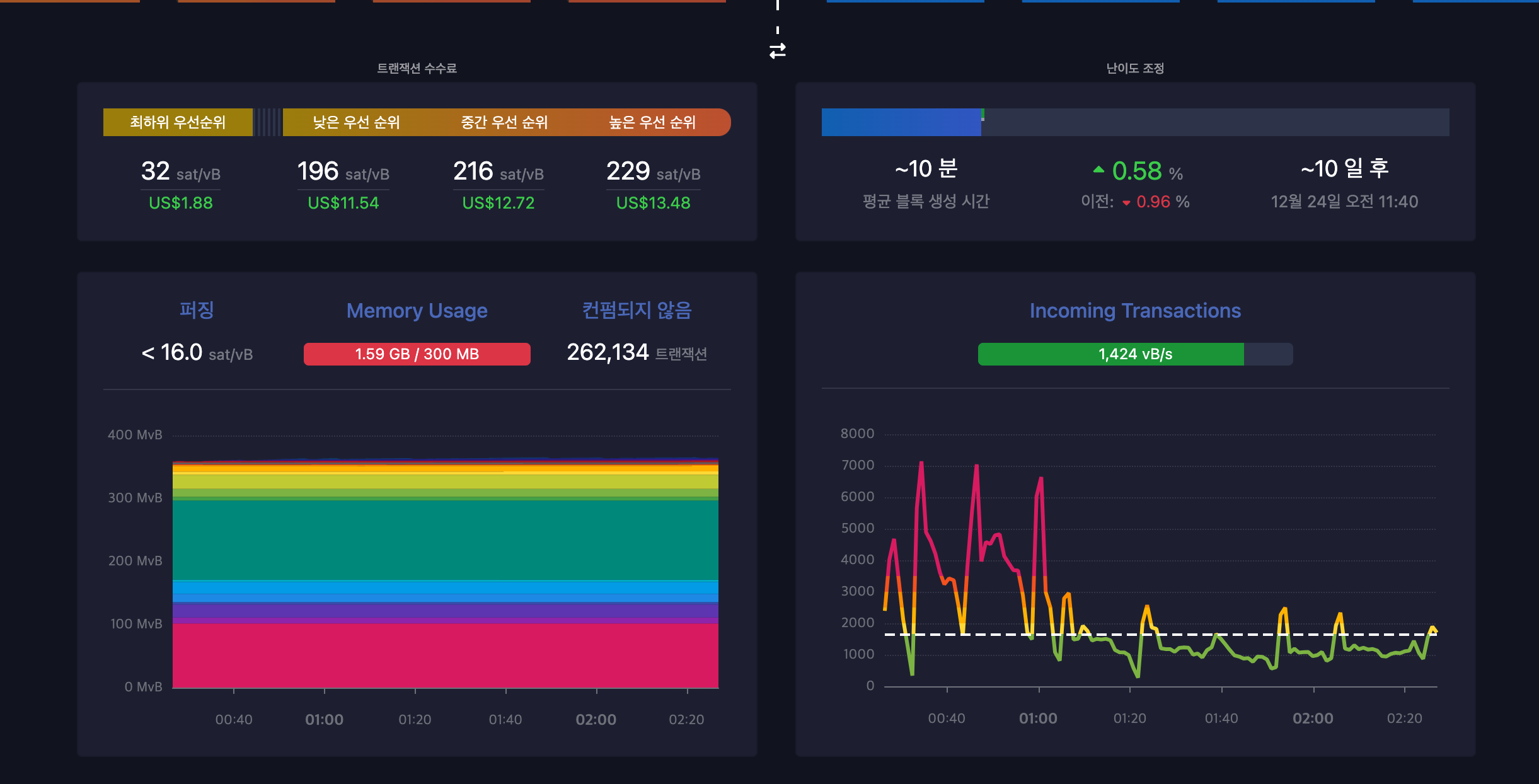Image resolution: width=1539 pixels, height=784 pixels.
Task: Click the red 1.59 GB / 300 MB bar
Action: tap(417, 354)
